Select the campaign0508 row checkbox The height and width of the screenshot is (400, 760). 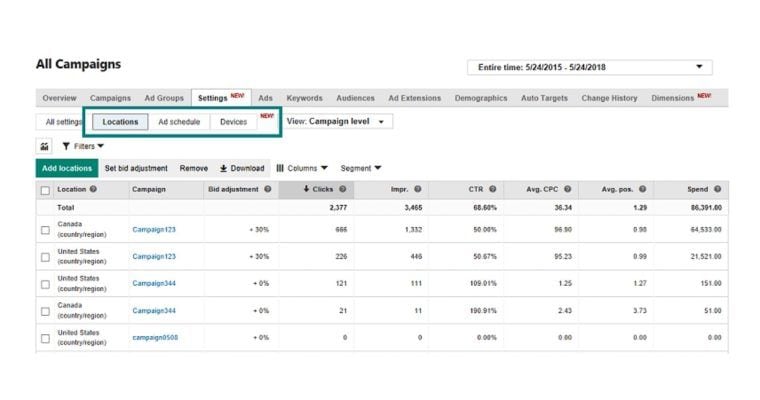[45, 338]
